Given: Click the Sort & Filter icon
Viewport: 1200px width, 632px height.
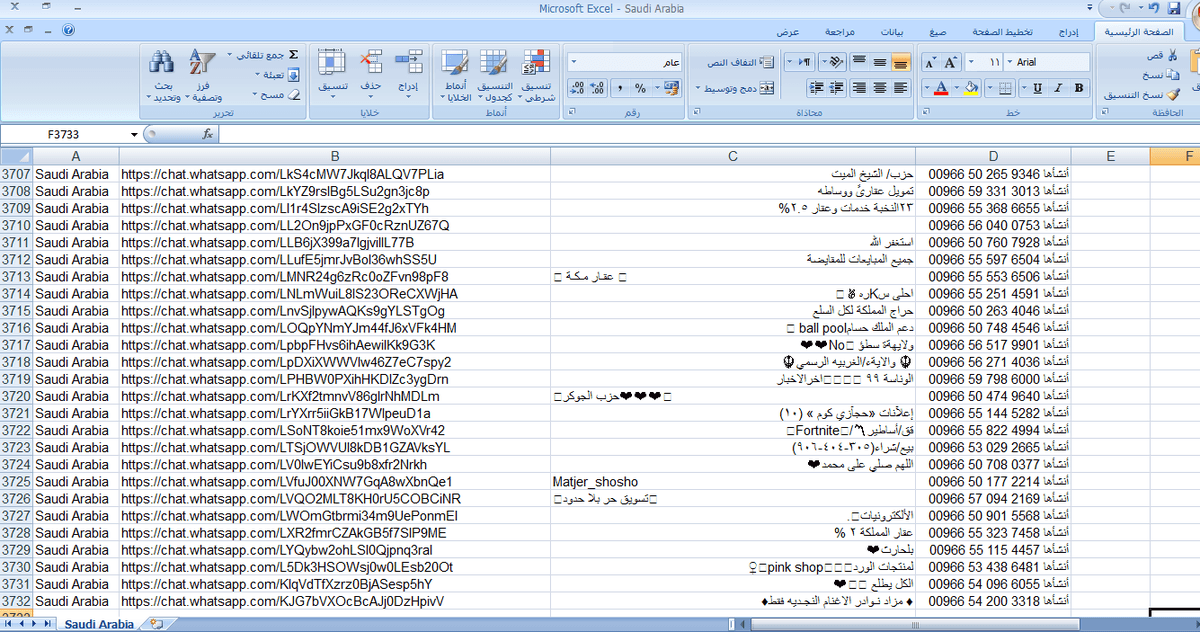Looking at the screenshot, I should pyautogui.click(x=203, y=64).
